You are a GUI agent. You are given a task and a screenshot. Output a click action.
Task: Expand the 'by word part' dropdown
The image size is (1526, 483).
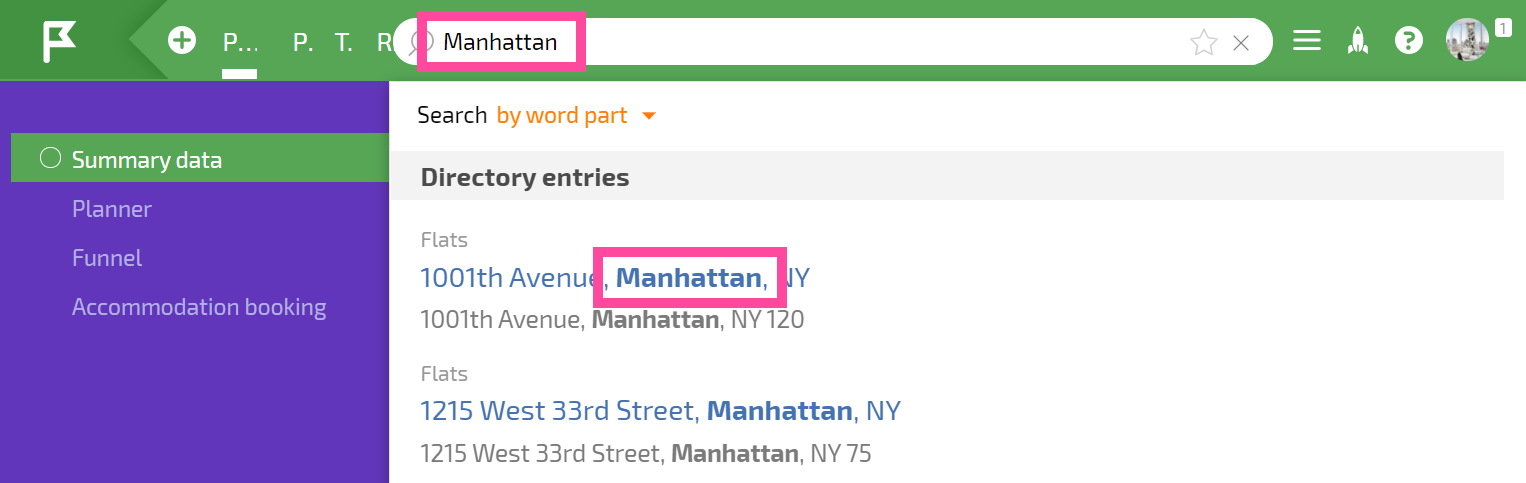[x=562, y=115]
